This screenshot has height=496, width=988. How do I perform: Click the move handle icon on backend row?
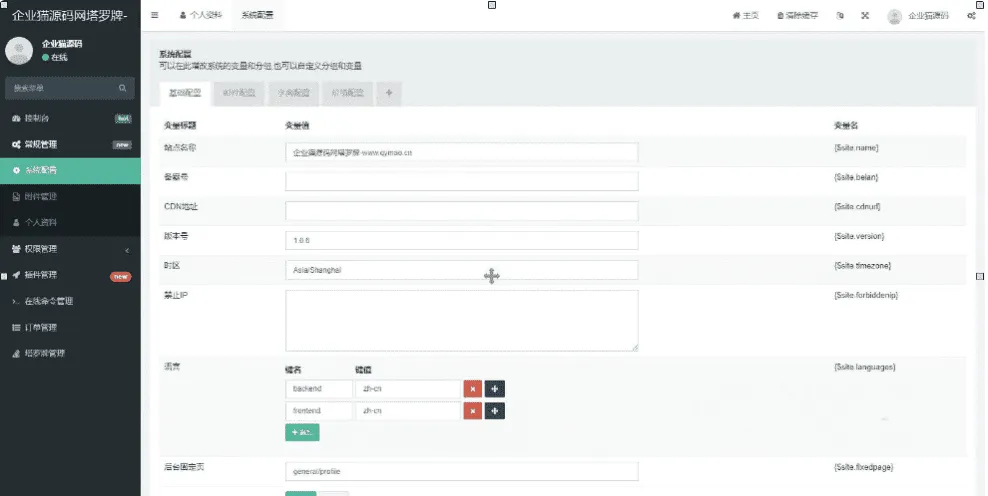click(x=495, y=389)
